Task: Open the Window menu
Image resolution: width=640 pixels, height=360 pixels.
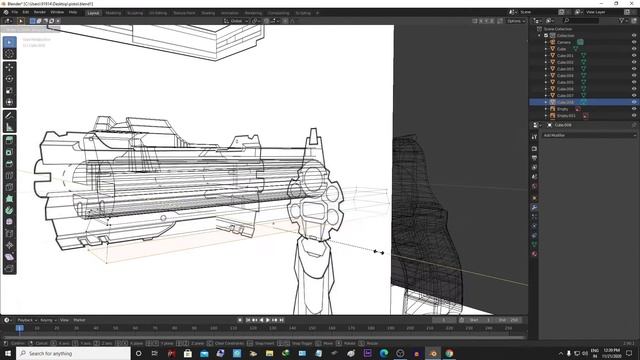Action: [57, 12]
